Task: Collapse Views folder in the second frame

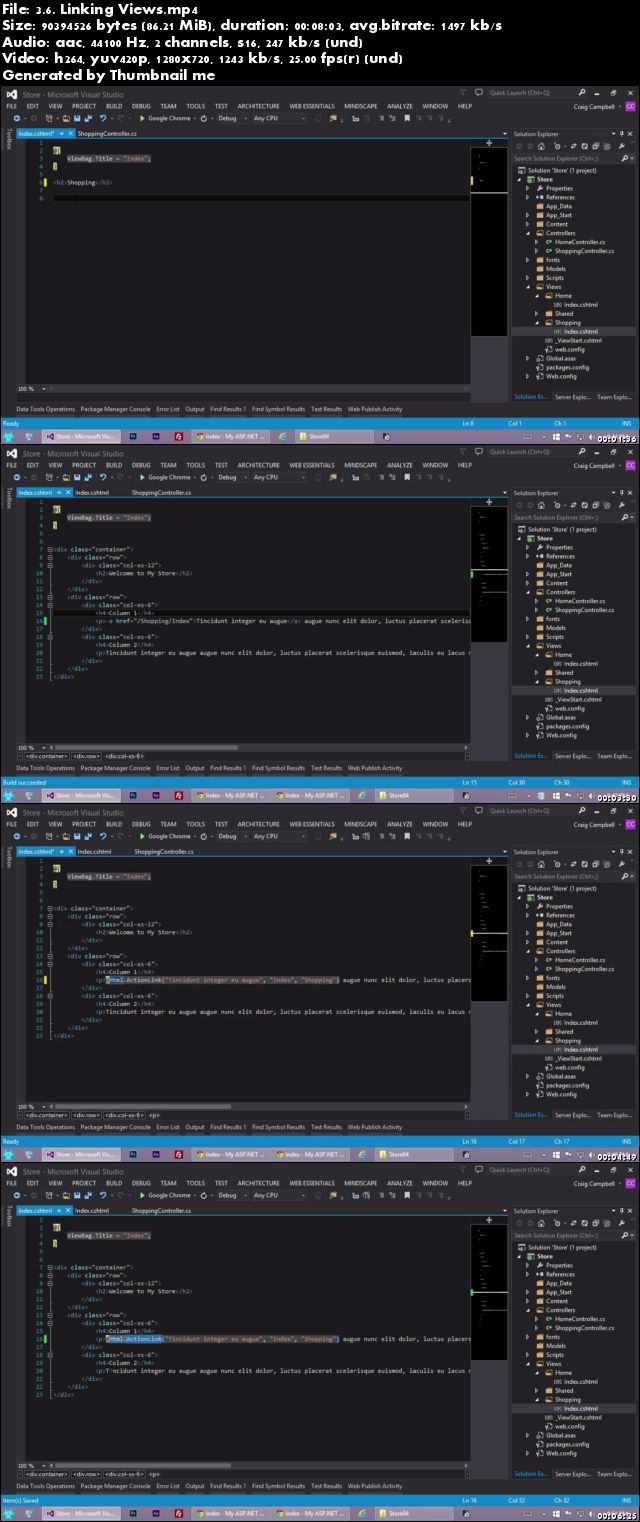Action: 529,646
